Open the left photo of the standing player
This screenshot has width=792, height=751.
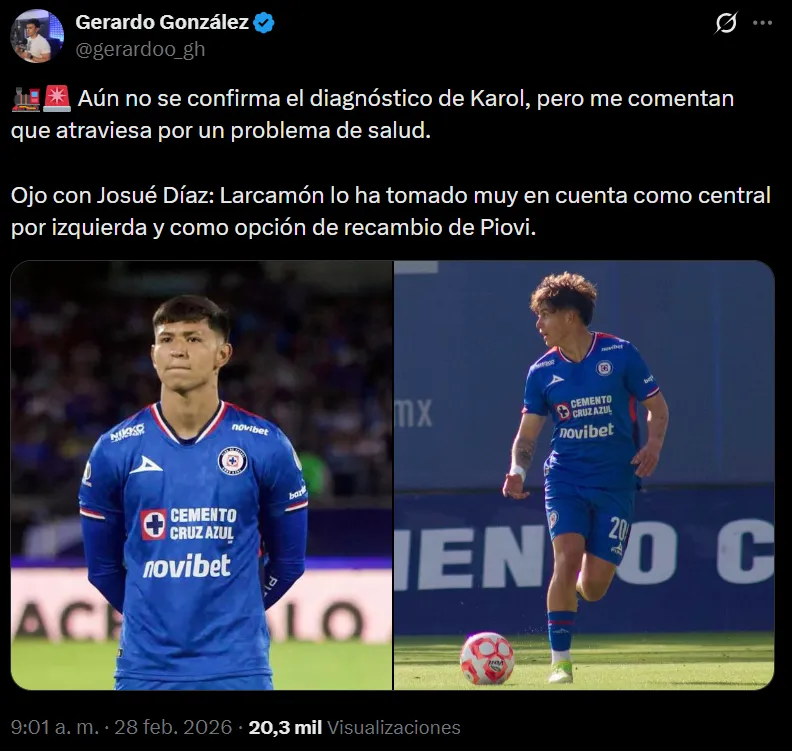tap(201, 475)
